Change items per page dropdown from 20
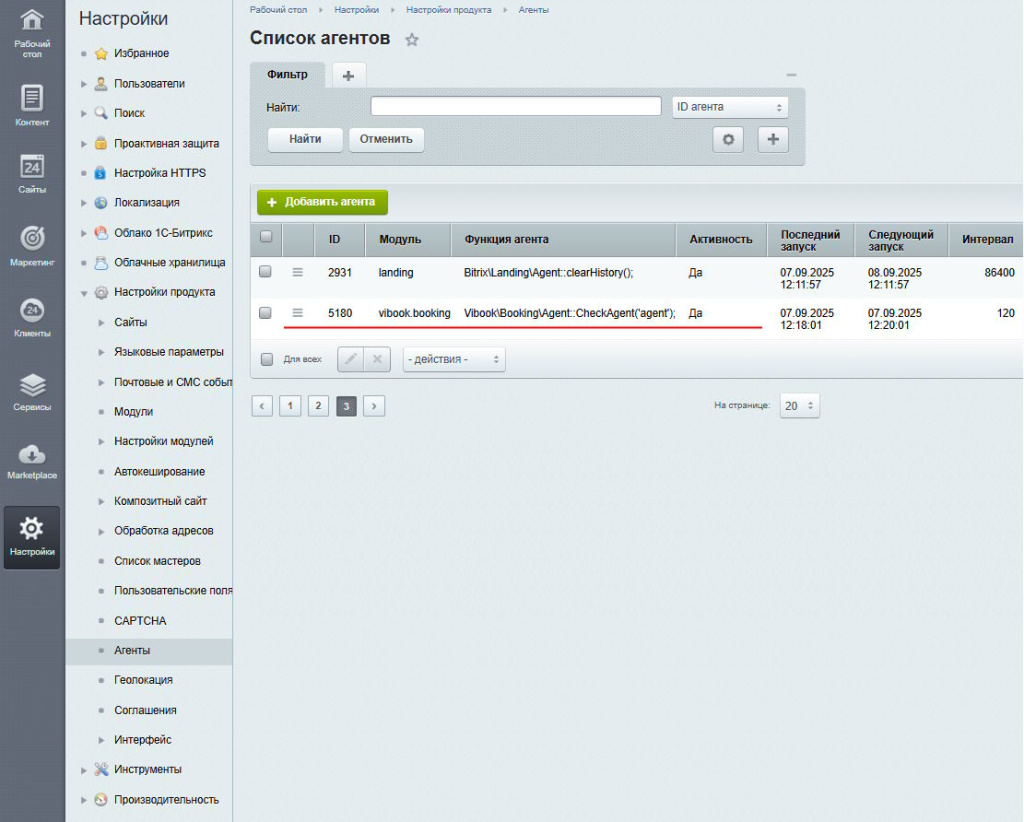Image resolution: width=1024 pixels, height=822 pixels. click(x=799, y=406)
